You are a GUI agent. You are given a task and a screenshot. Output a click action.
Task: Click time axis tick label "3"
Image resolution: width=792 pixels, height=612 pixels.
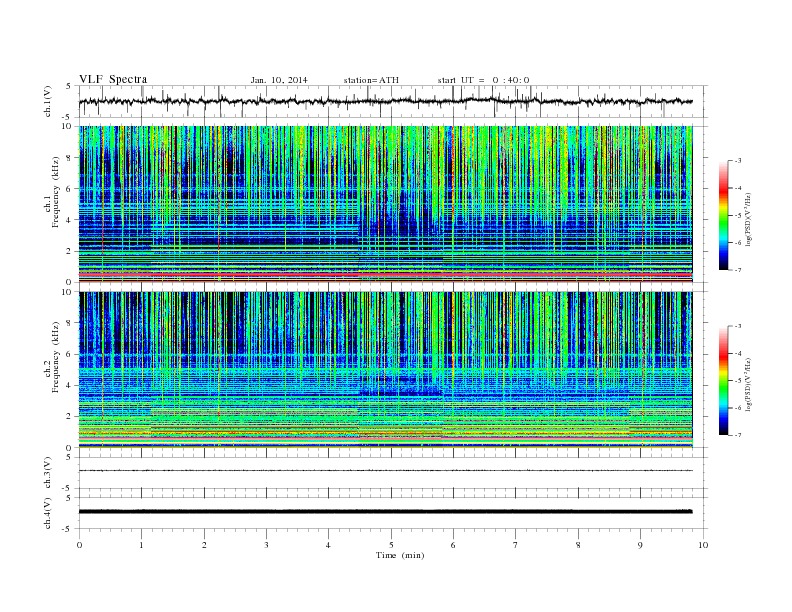coord(266,545)
